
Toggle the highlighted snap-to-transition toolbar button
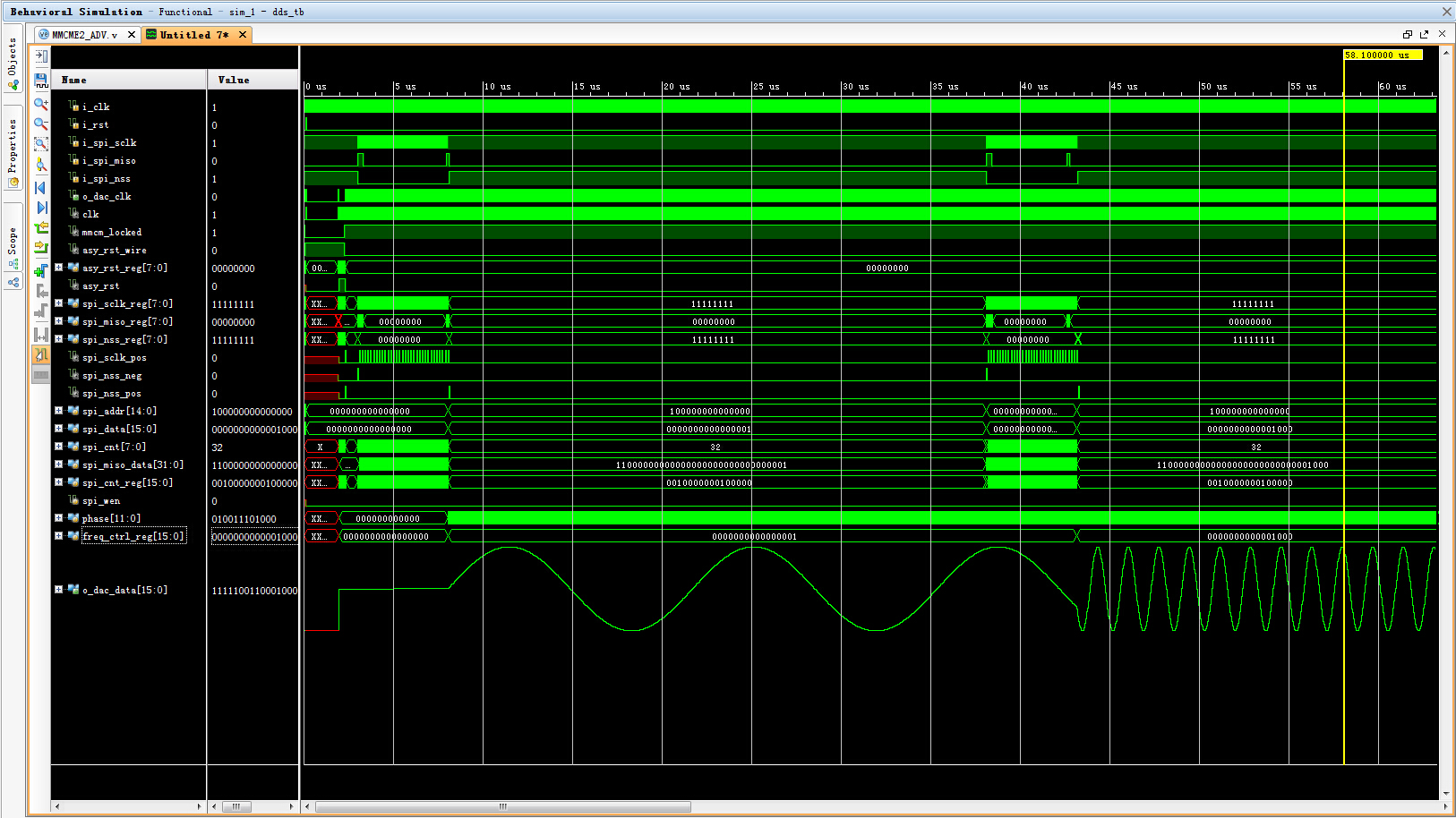pos(41,355)
